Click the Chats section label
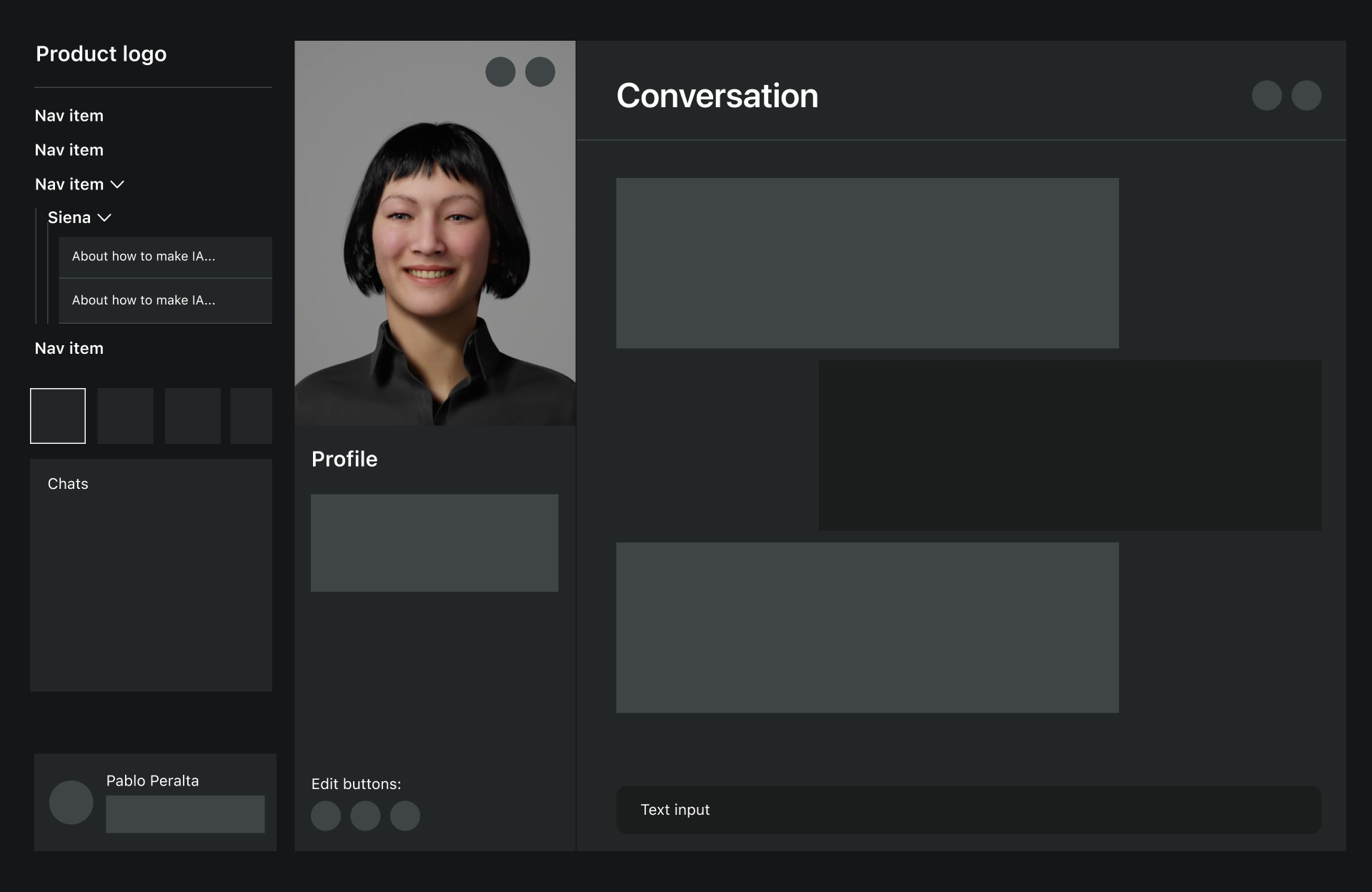 pyautogui.click(x=68, y=484)
